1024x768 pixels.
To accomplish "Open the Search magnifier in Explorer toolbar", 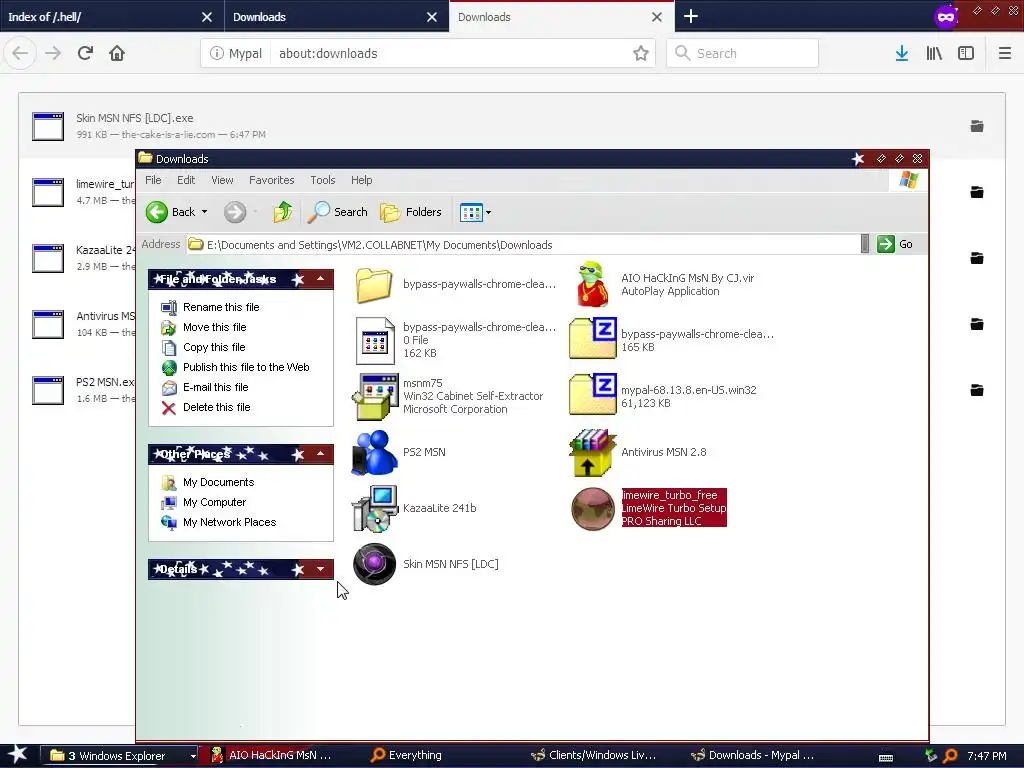I will click(x=338, y=212).
